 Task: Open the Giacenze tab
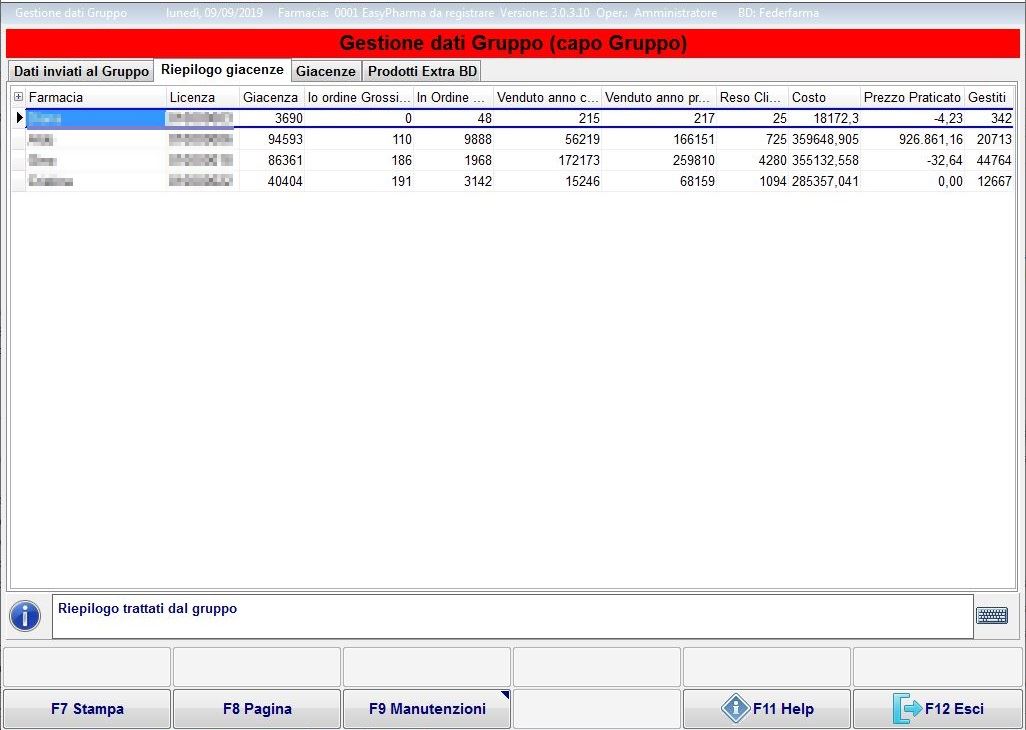pyautogui.click(x=326, y=72)
